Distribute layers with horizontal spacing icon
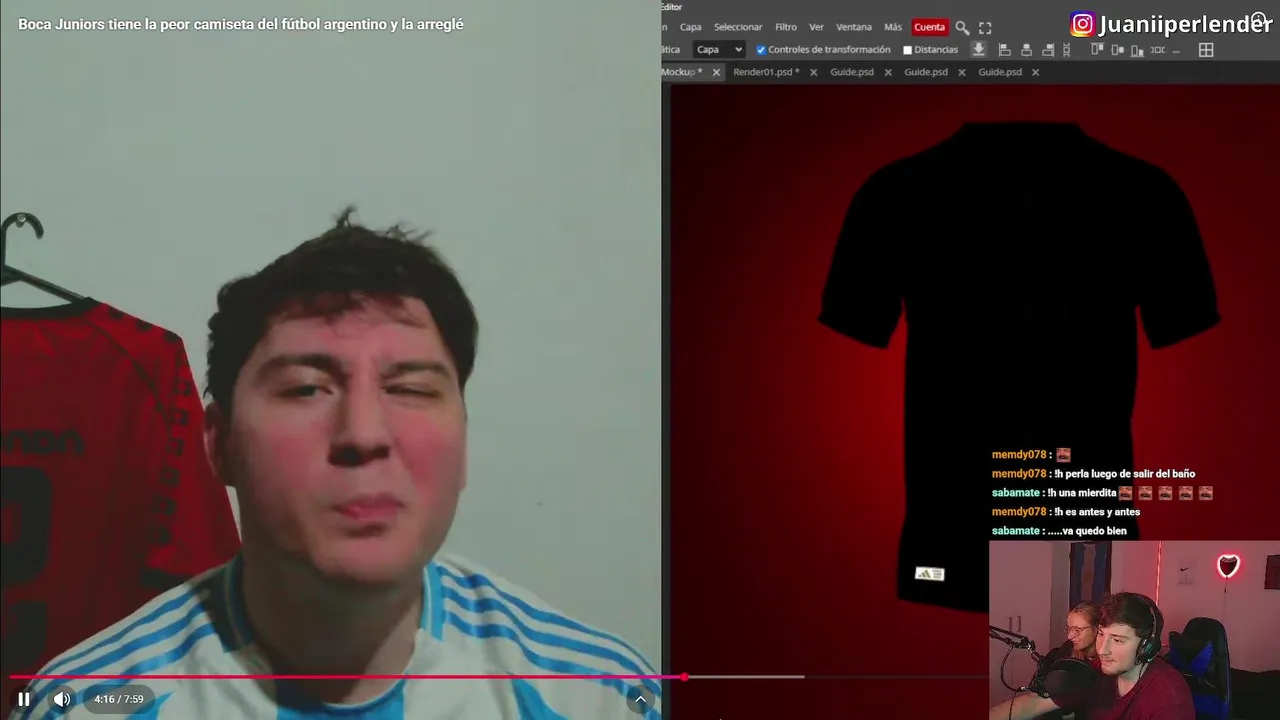This screenshot has height=720, width=1280. pyautogui.click(x=1158, y=50)
